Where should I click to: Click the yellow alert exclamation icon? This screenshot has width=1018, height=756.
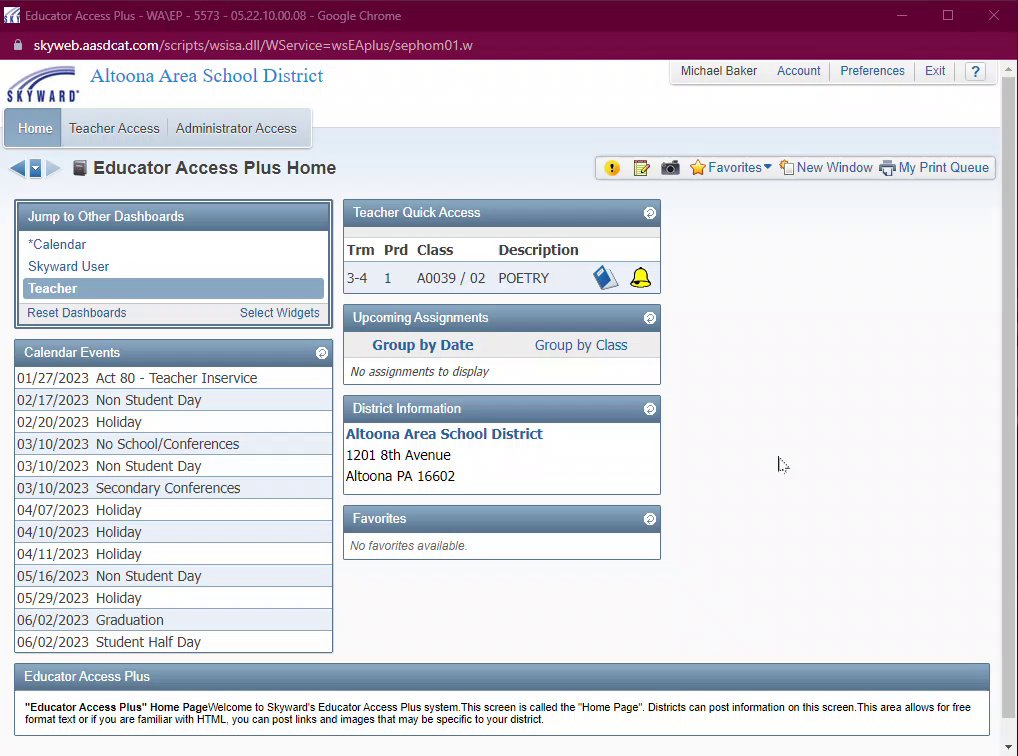point(612,168)
